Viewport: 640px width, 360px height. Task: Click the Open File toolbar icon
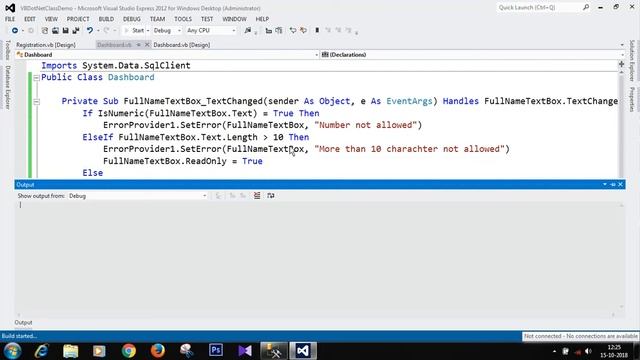[55, 31]
